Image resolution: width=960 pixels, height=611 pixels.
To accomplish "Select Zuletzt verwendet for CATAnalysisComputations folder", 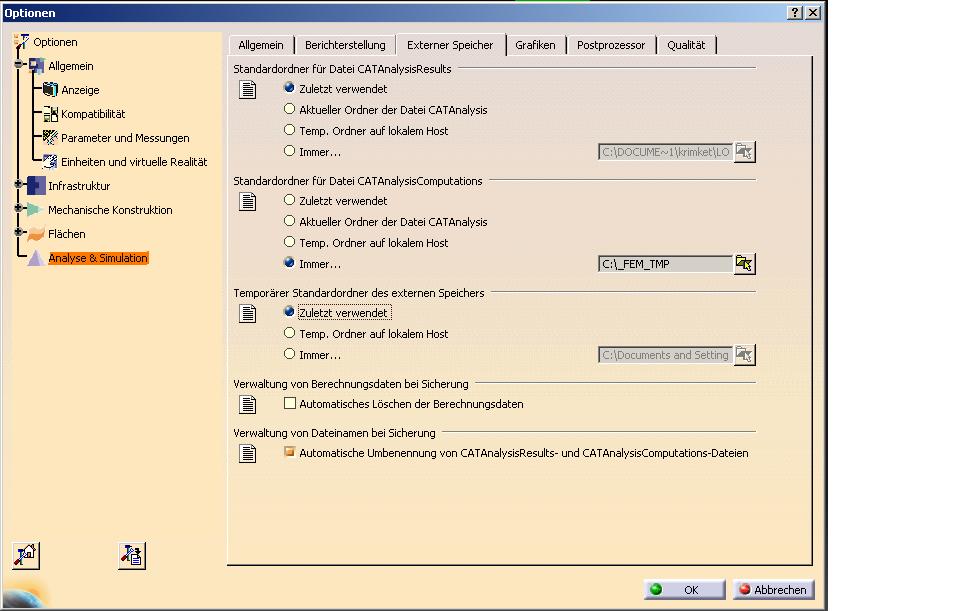I will (x=290, y=200).
